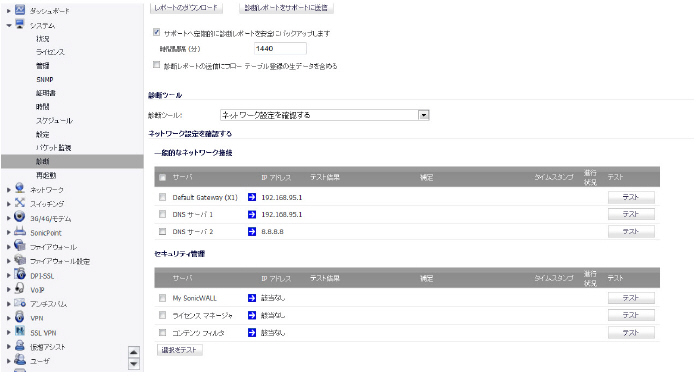Open the diagnostic tool dropdown list
The width and height of the screenshot is (699, 386).
point(424,115)
